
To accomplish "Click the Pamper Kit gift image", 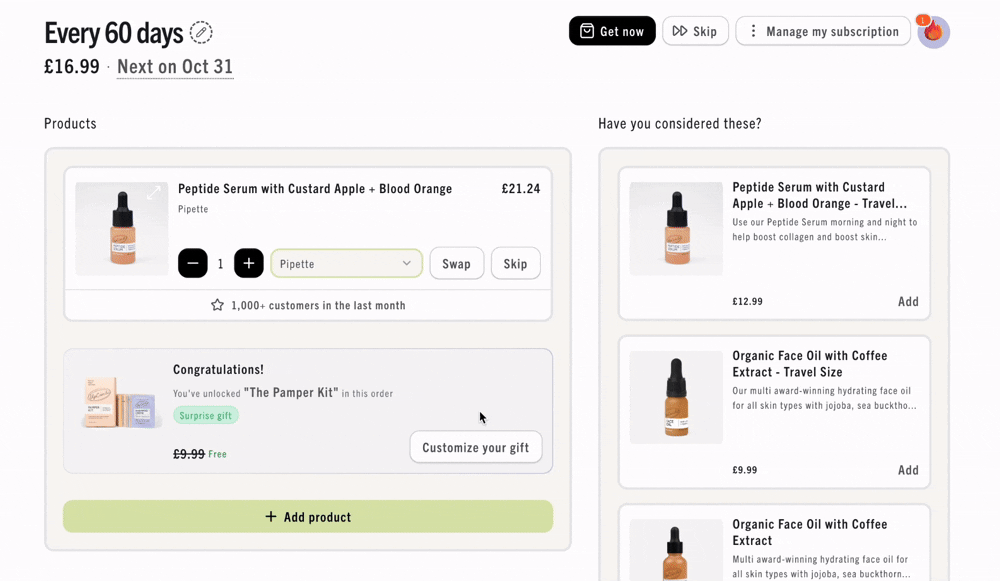I will pyautogui.click(x=120, y=402).
